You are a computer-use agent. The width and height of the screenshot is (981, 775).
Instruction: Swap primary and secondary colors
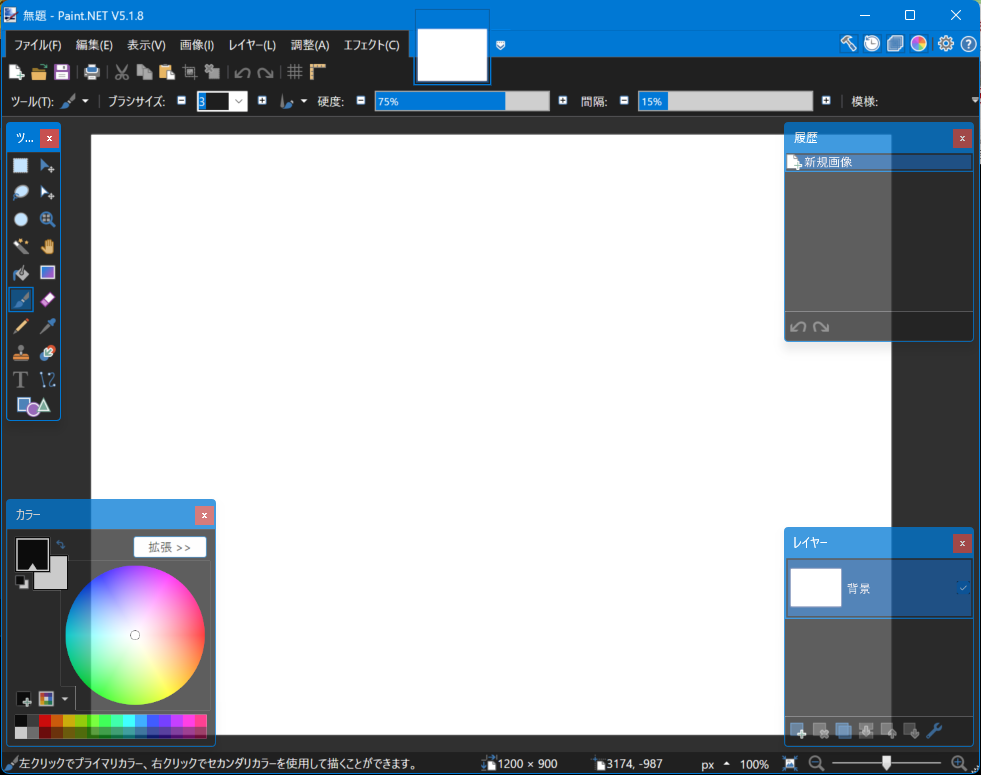[61, 545]
